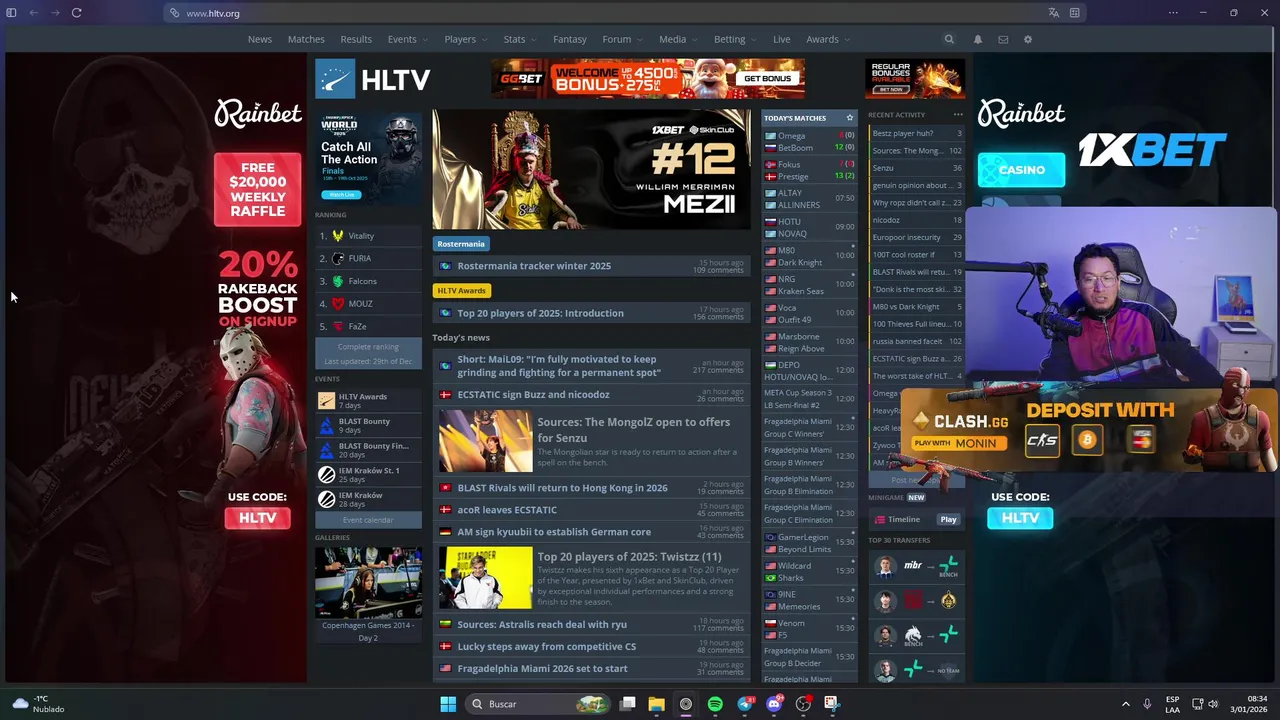
Task: Click the IEM Kraków St. 1 event logo
Action: (326, 475)
